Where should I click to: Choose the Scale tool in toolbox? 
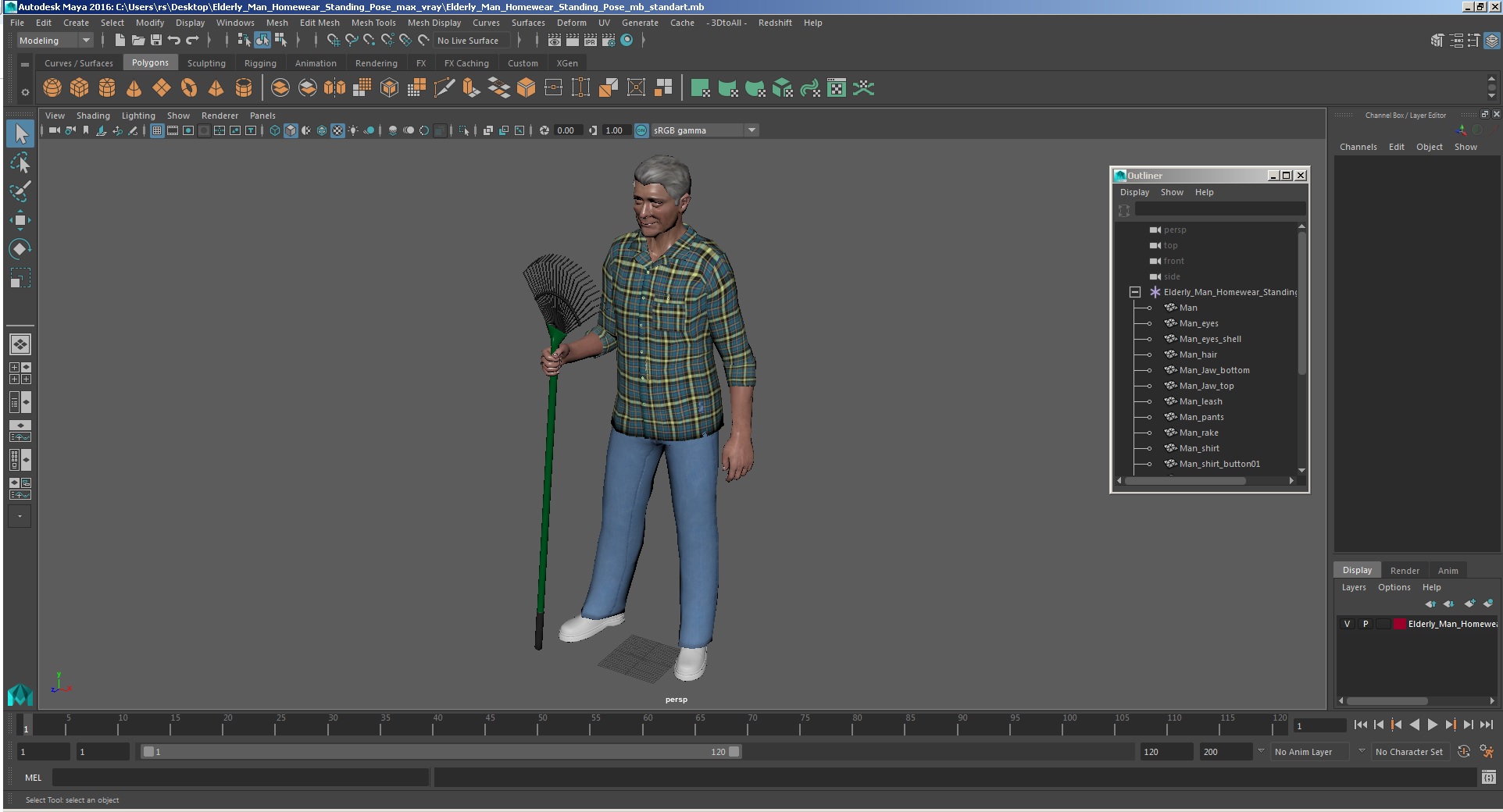point(20,278)
